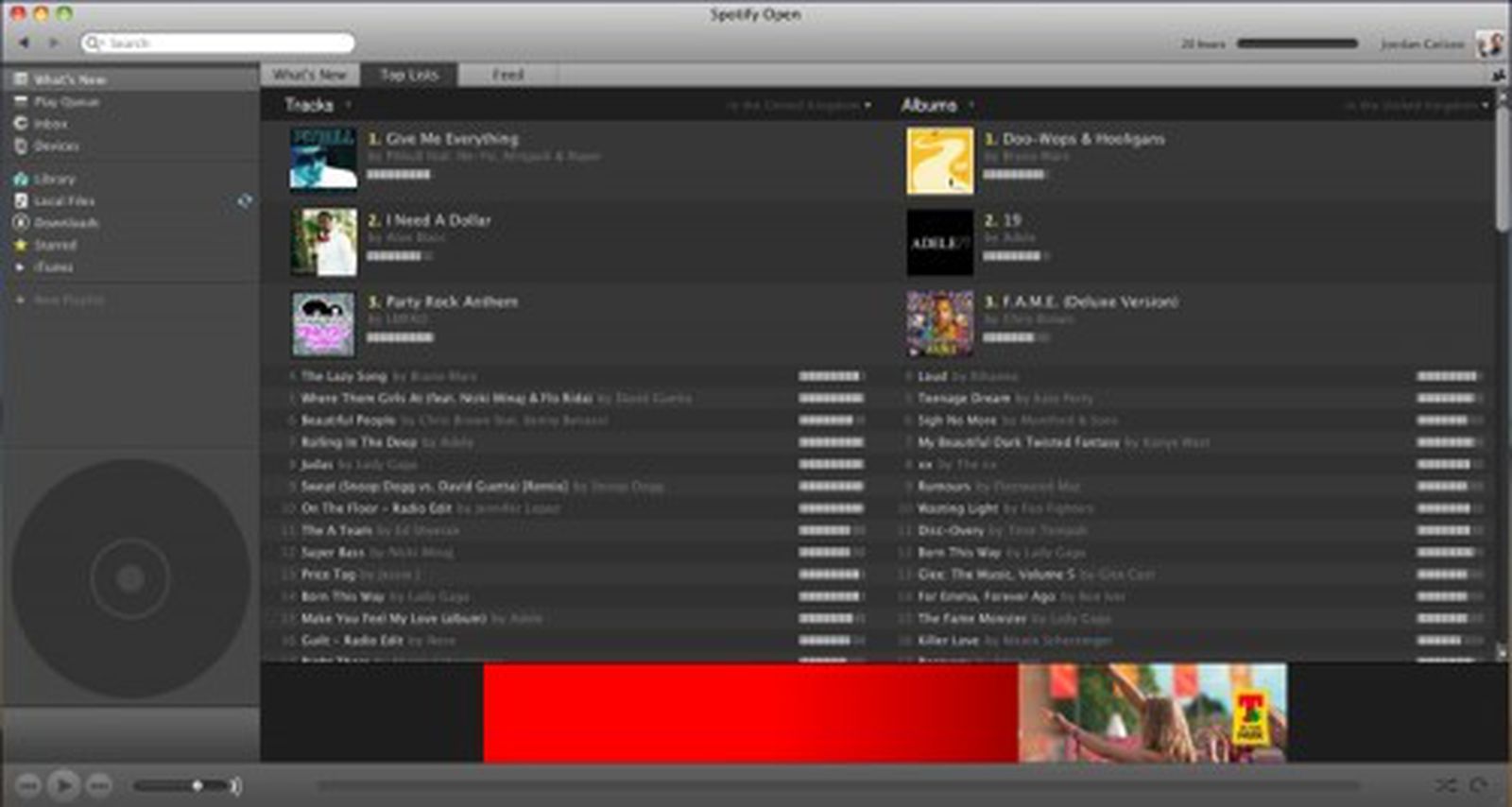Viewport: 1512px width, 807px height.
Task: Open Jordan Carlson's user name
Action: click(x=1421, y=44)
